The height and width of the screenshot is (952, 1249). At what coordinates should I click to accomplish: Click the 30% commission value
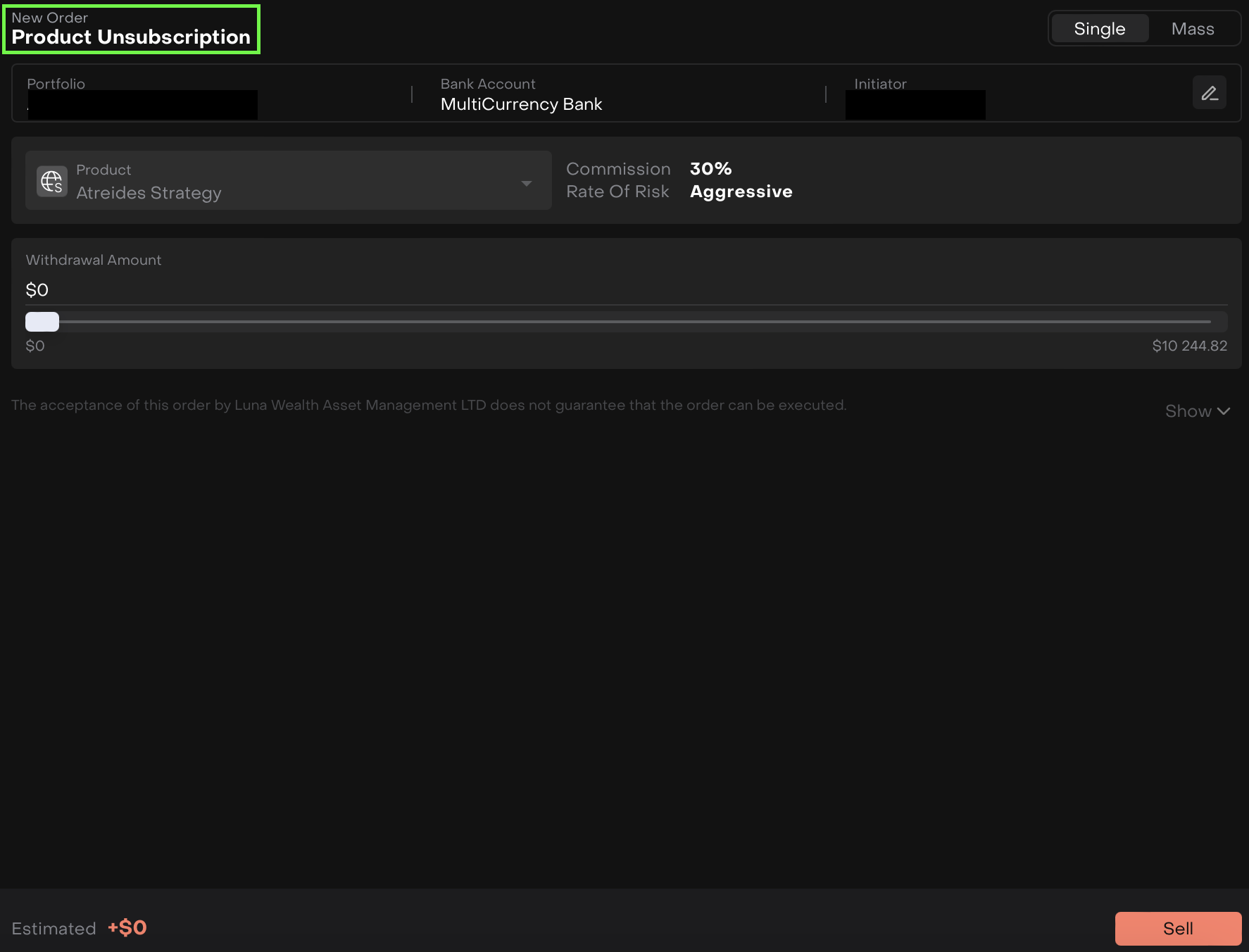(710, 169)
